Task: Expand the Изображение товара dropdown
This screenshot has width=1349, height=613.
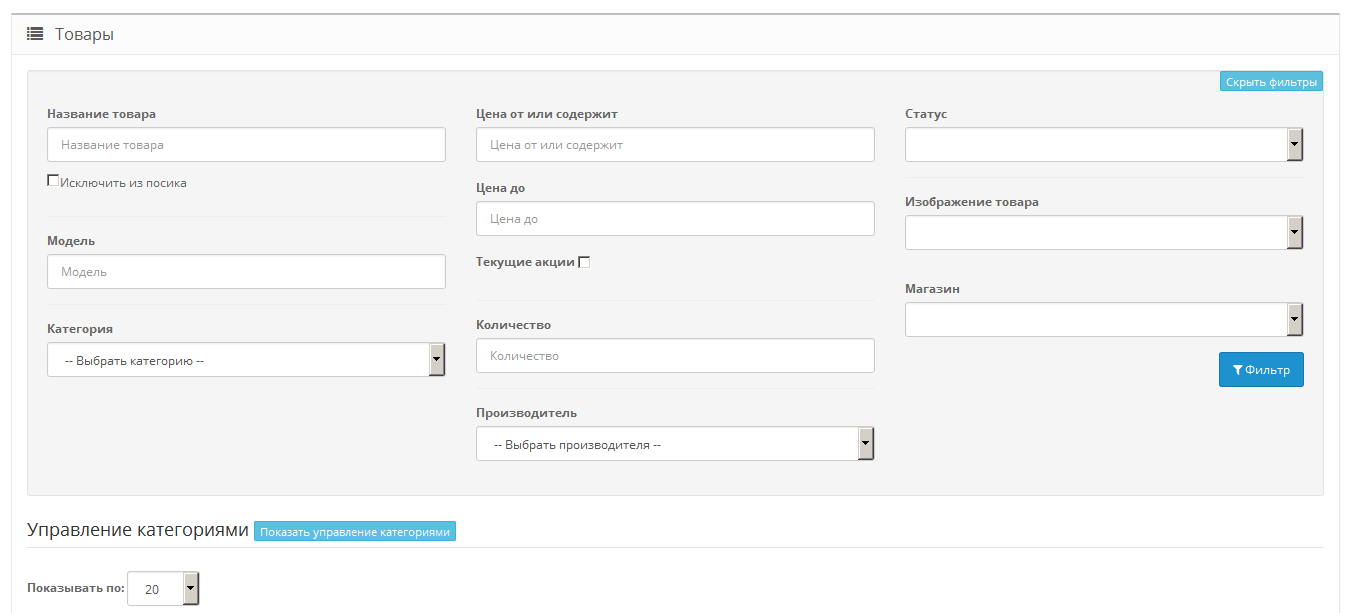Action: tap(1104, 232)
